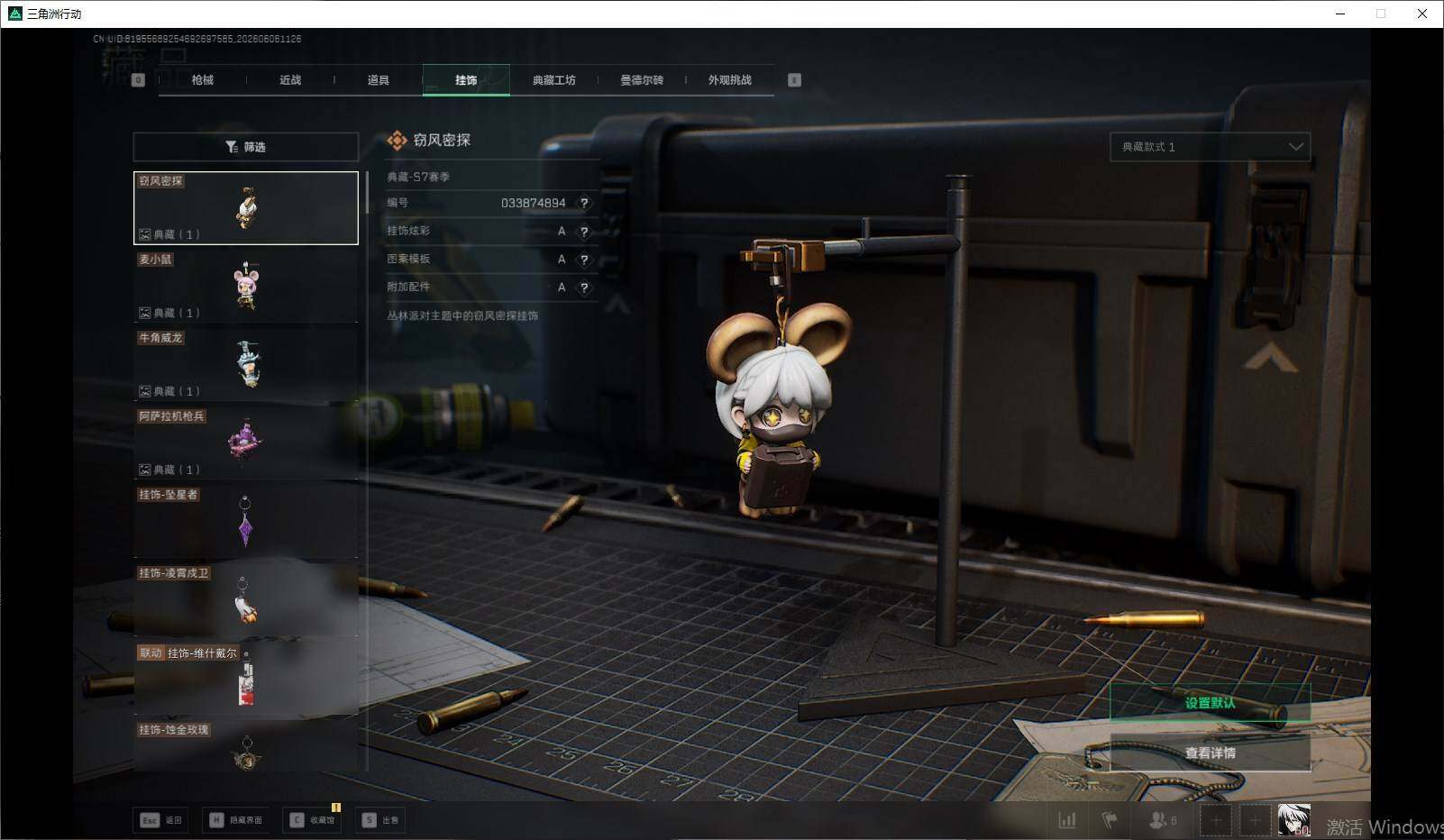1444x840 pixels.
Task: Select the 窃风密探 charm item
Action: (x=246, y=208)
